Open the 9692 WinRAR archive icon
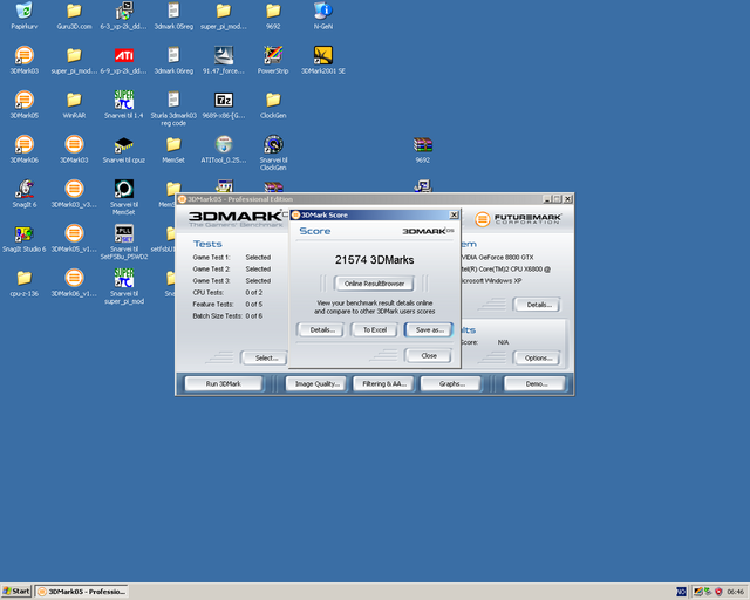This screenshot has height=600, width=750. tap(422, 150)
